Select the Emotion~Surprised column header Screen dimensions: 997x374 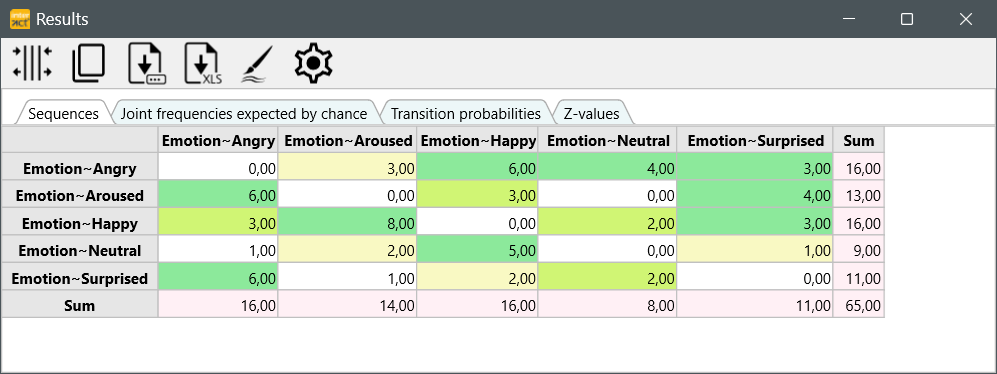coord(755,141)
